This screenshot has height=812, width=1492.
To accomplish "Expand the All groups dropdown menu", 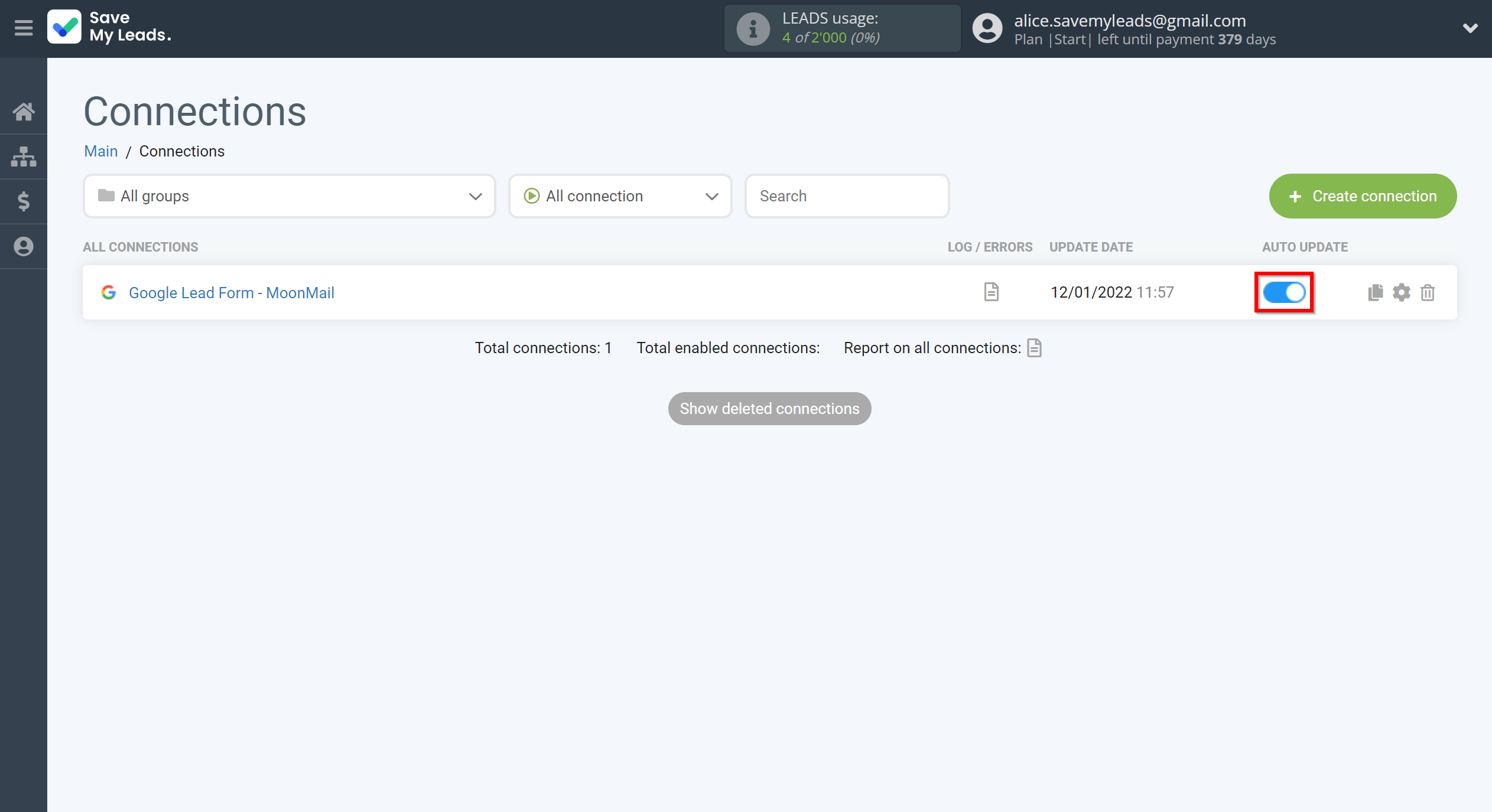I will click(x=289, y=196).
